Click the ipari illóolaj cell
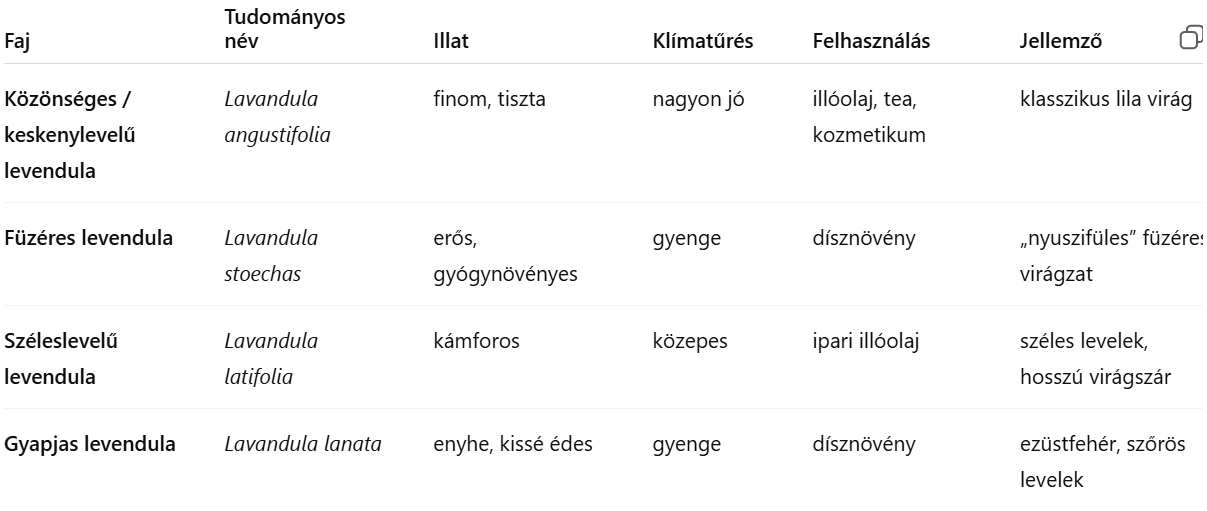 [866, 341]
